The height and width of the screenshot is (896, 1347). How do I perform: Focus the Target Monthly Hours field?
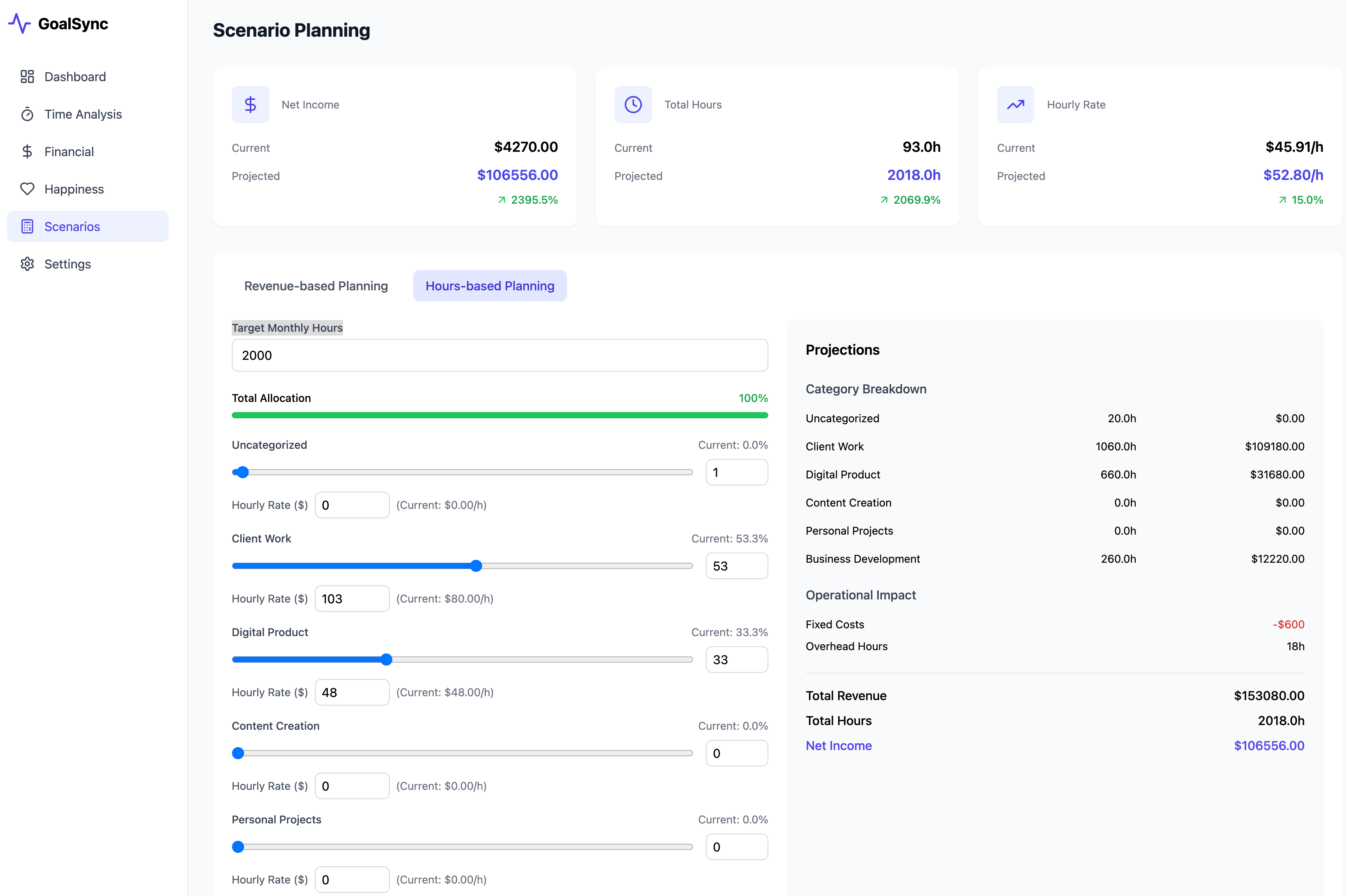pos(499,356)
